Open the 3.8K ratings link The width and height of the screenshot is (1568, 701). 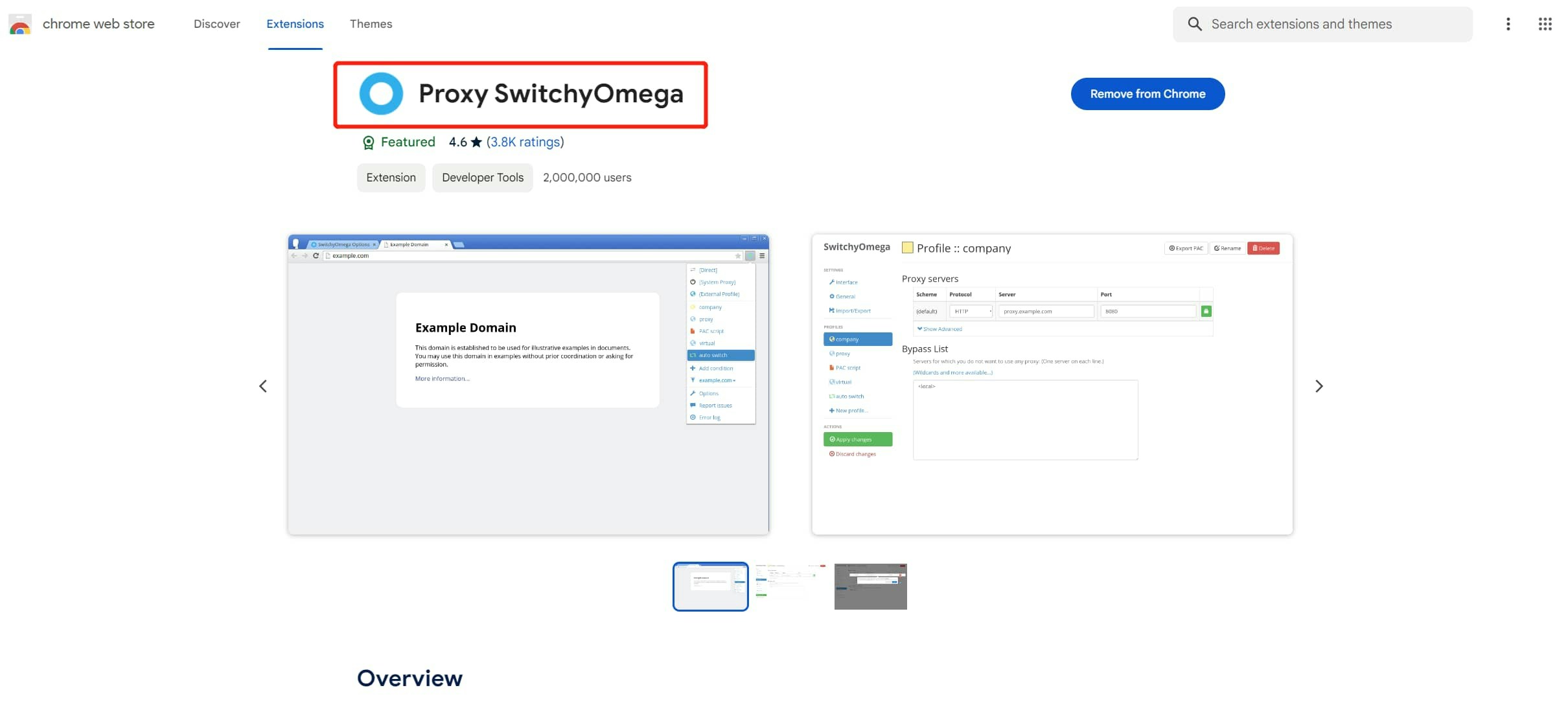click(x=525, y=142)
